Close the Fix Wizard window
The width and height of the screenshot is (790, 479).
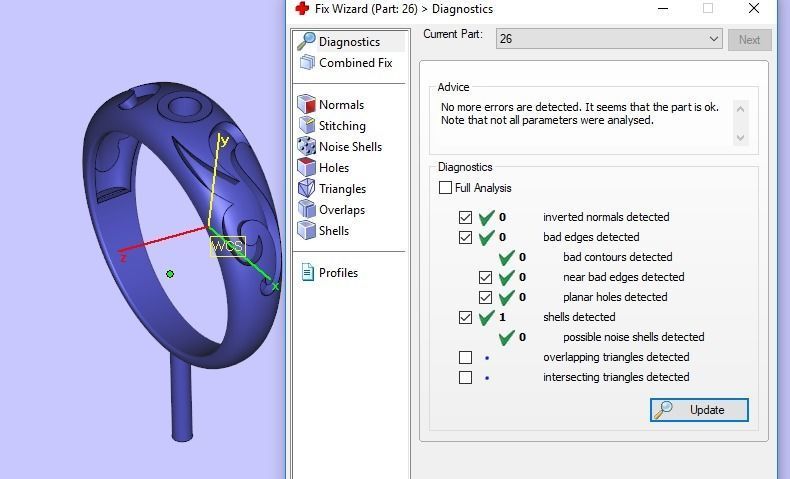pyautogui.click(x=754, y=8)
